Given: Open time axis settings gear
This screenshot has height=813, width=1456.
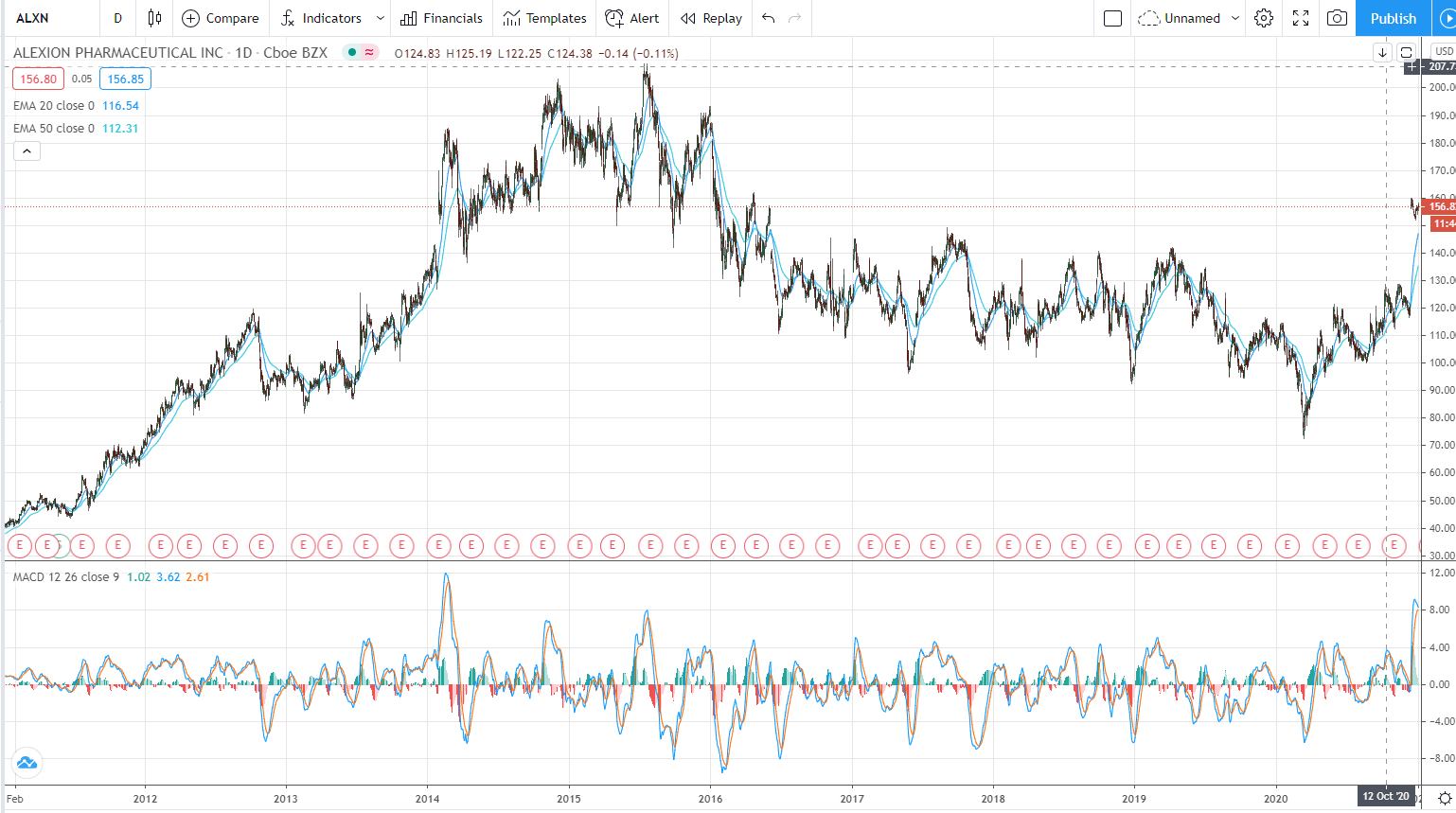Looking at the screenshot, I should point(1445,799).
